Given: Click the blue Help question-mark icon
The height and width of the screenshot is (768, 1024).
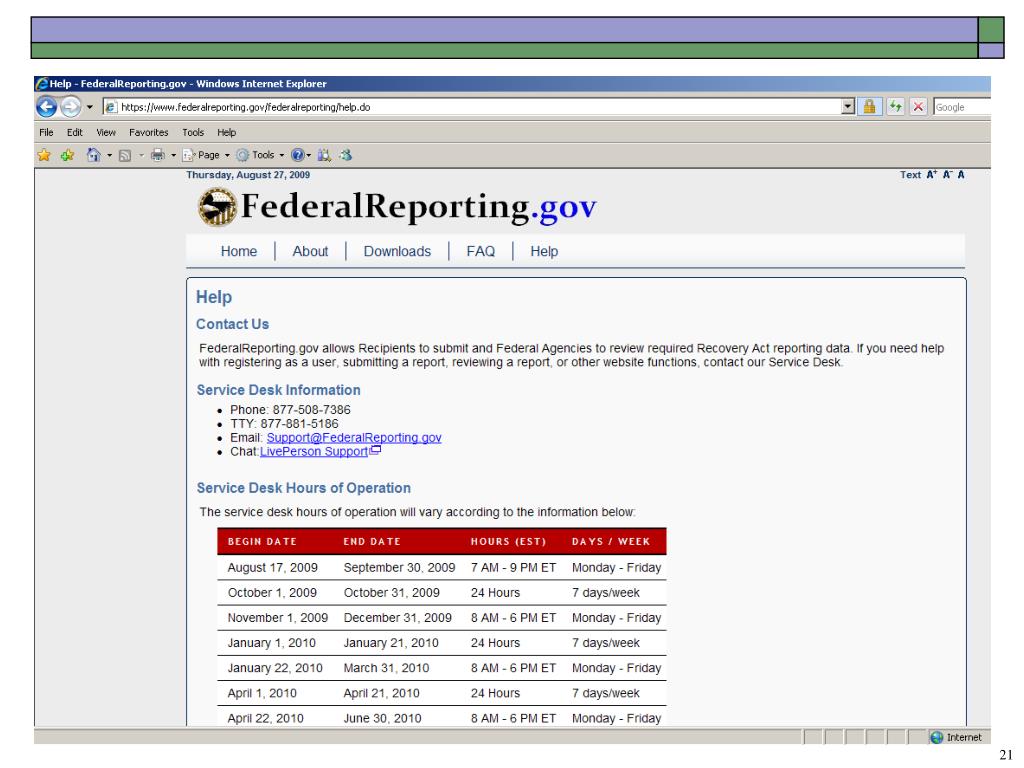Looking at the screenshot, I should click(297, 155).
